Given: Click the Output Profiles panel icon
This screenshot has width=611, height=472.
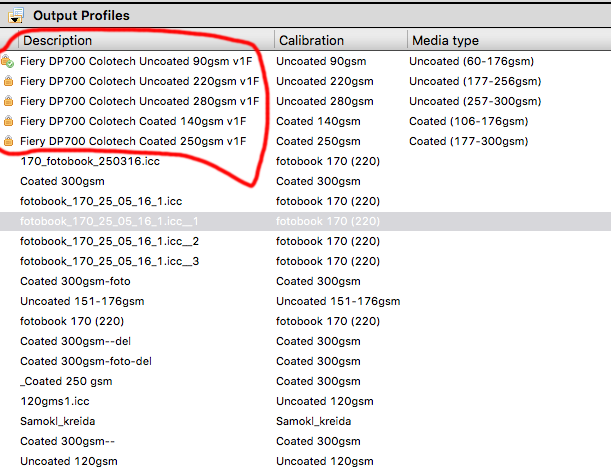Looking at the screenshot, I should (x=16, y=16).
